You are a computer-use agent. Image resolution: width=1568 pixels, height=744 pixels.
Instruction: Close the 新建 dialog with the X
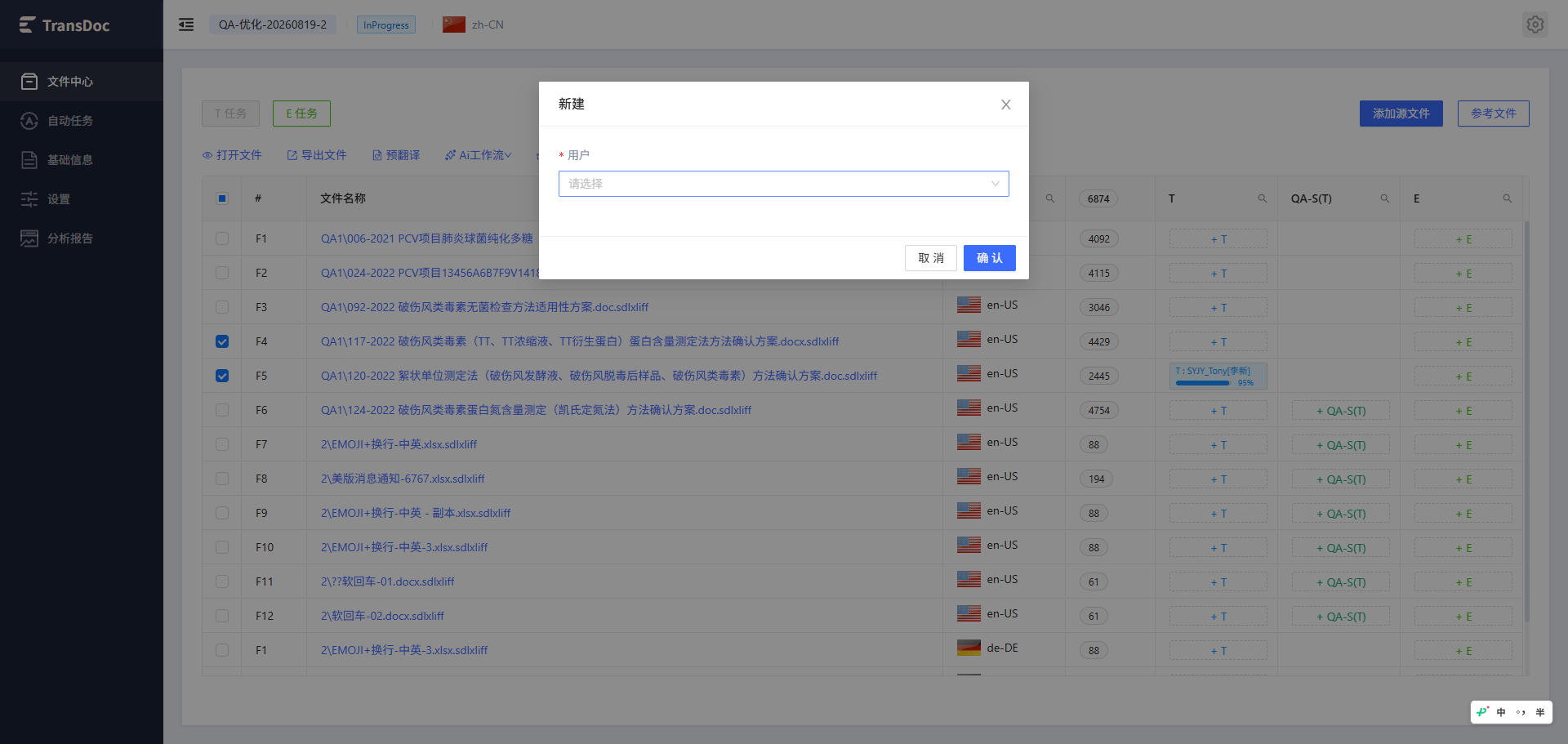1006,105
